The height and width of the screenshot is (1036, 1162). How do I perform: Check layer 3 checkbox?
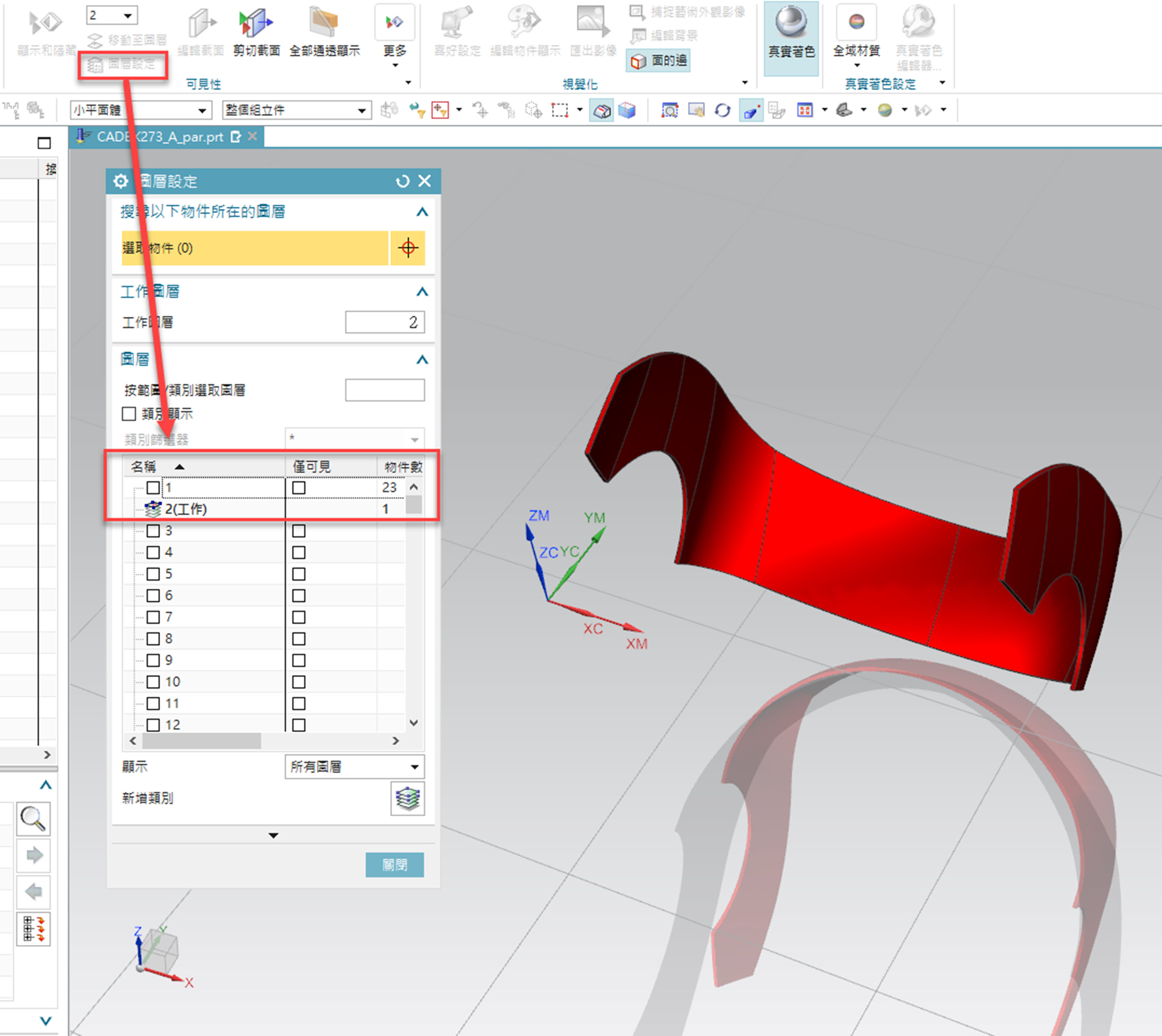coord(153,531)
